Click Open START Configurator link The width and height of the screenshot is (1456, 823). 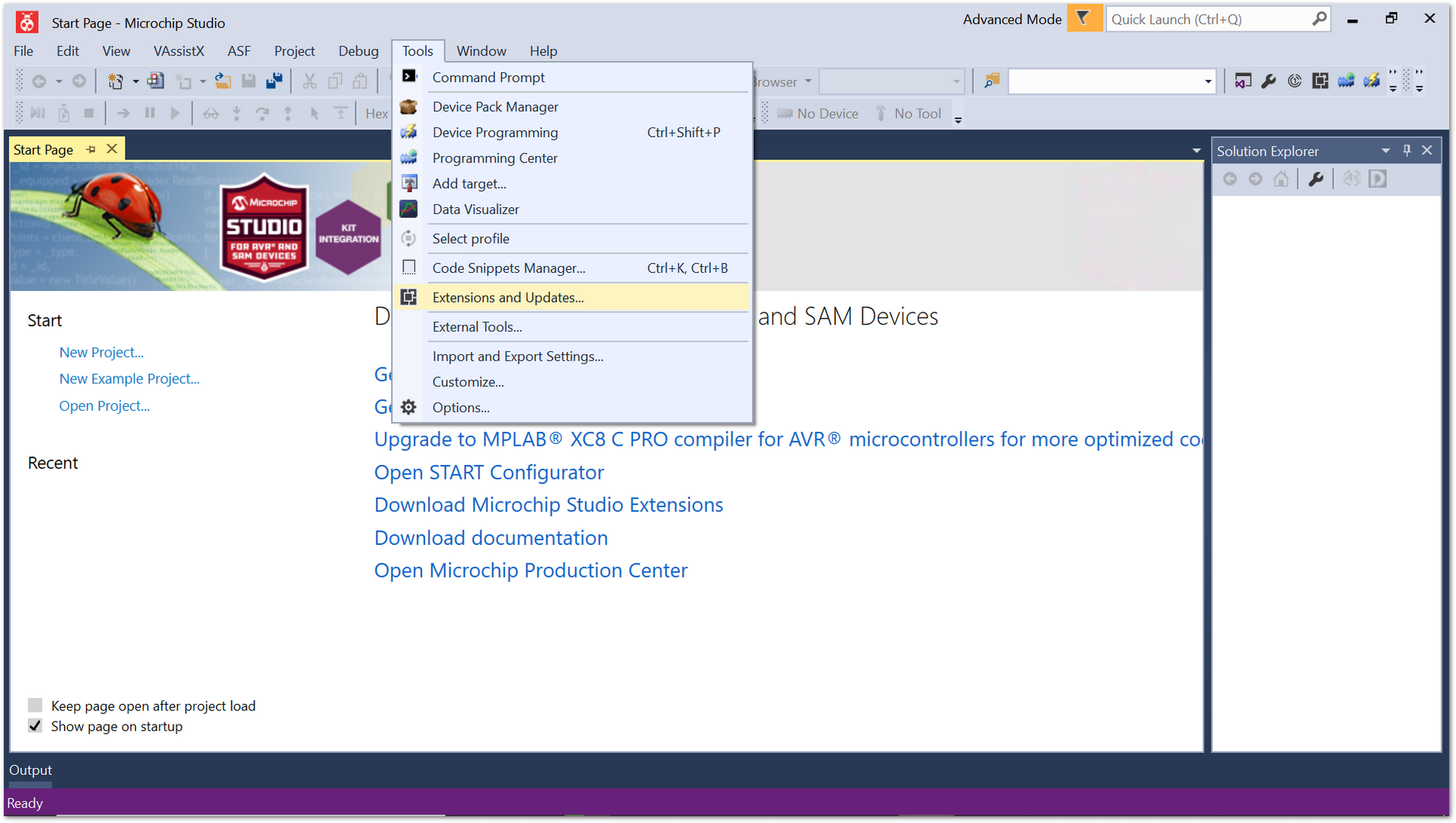[x=488, y=472]
